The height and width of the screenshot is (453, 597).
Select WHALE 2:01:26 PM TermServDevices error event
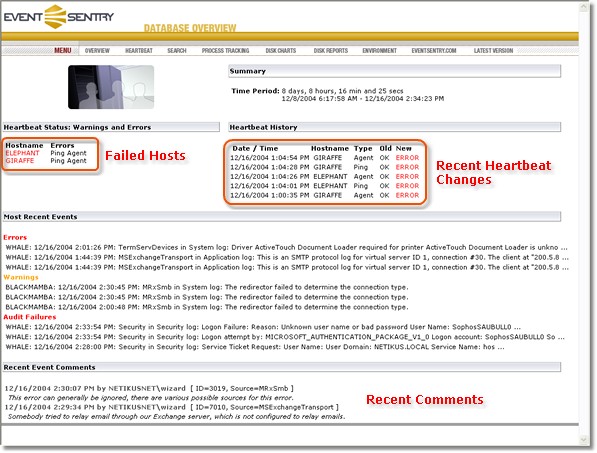click(287, 247)
